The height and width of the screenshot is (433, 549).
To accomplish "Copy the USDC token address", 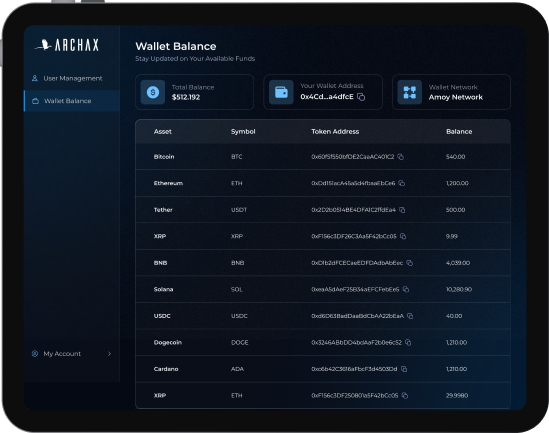I will 410,316.
